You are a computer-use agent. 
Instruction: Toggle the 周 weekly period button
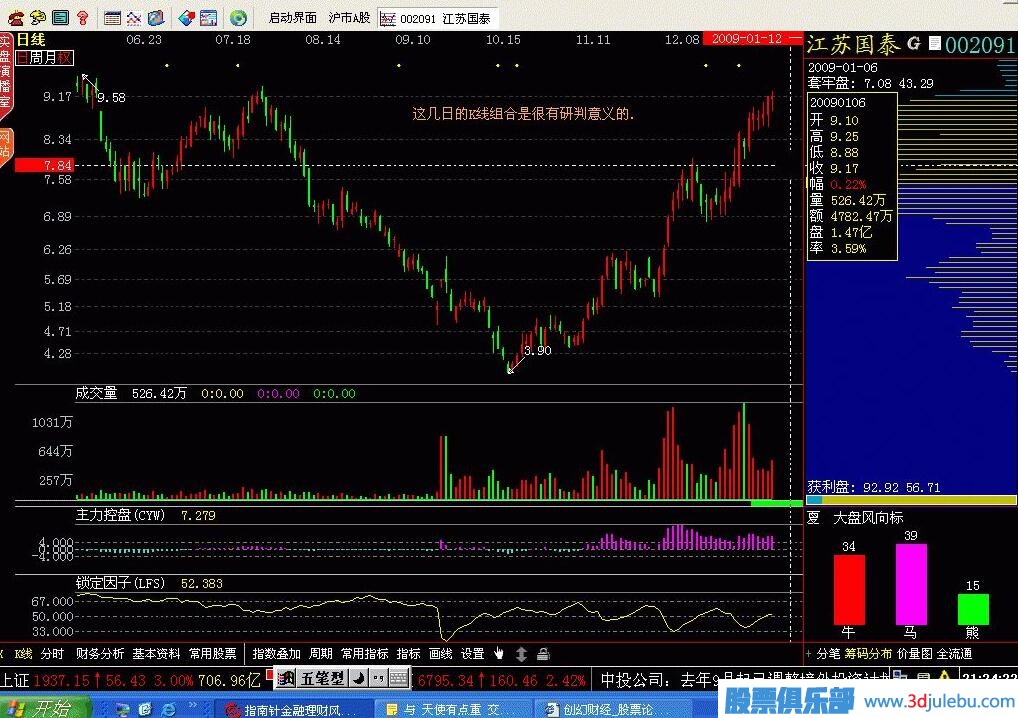click(35, 58)
